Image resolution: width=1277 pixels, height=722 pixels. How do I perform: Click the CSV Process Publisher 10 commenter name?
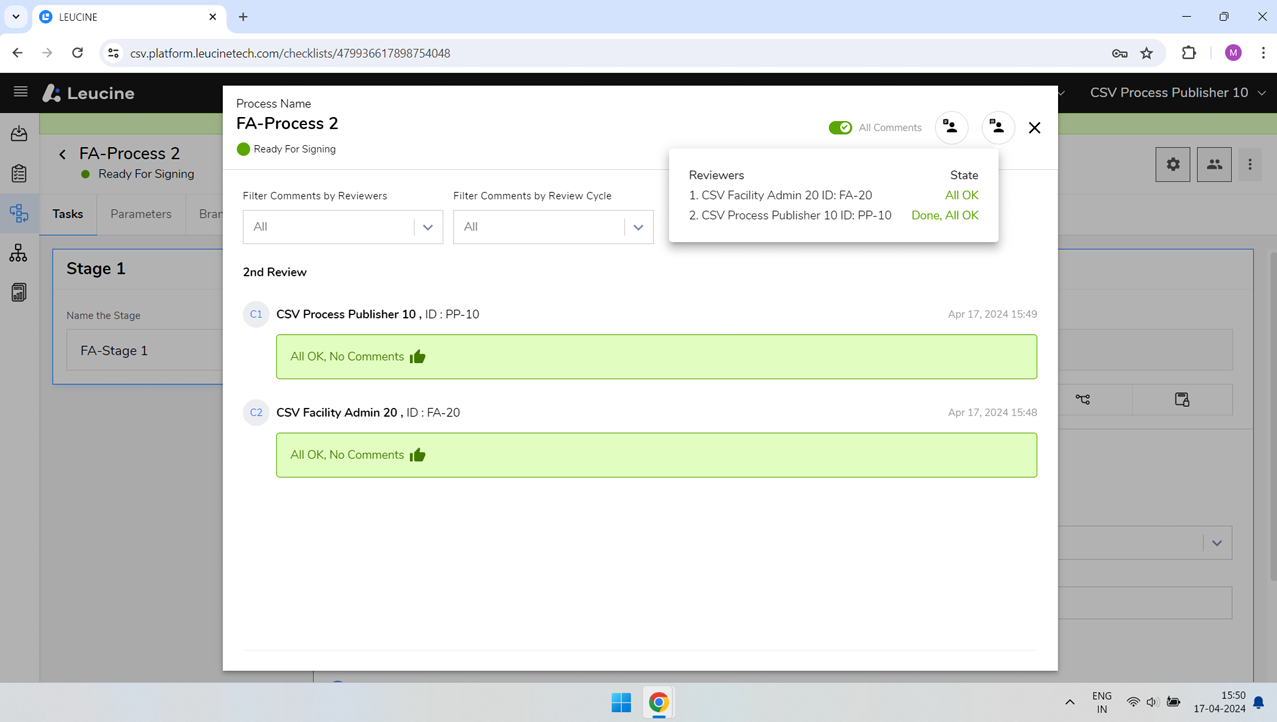tap(346, 314)
